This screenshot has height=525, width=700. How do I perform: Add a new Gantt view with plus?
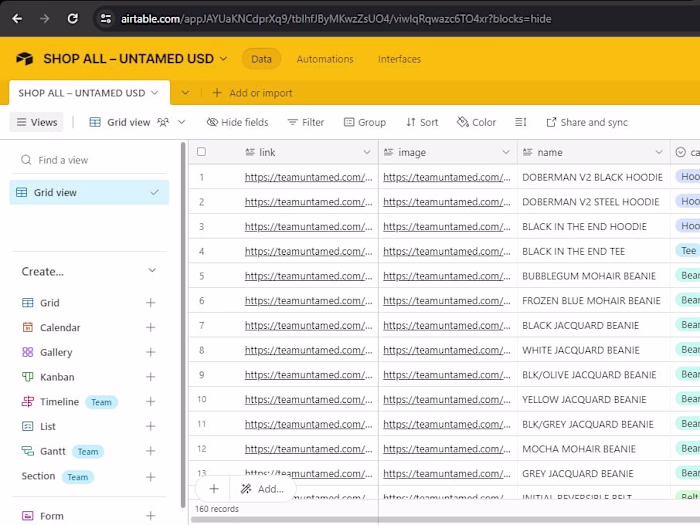coord(150,451)
